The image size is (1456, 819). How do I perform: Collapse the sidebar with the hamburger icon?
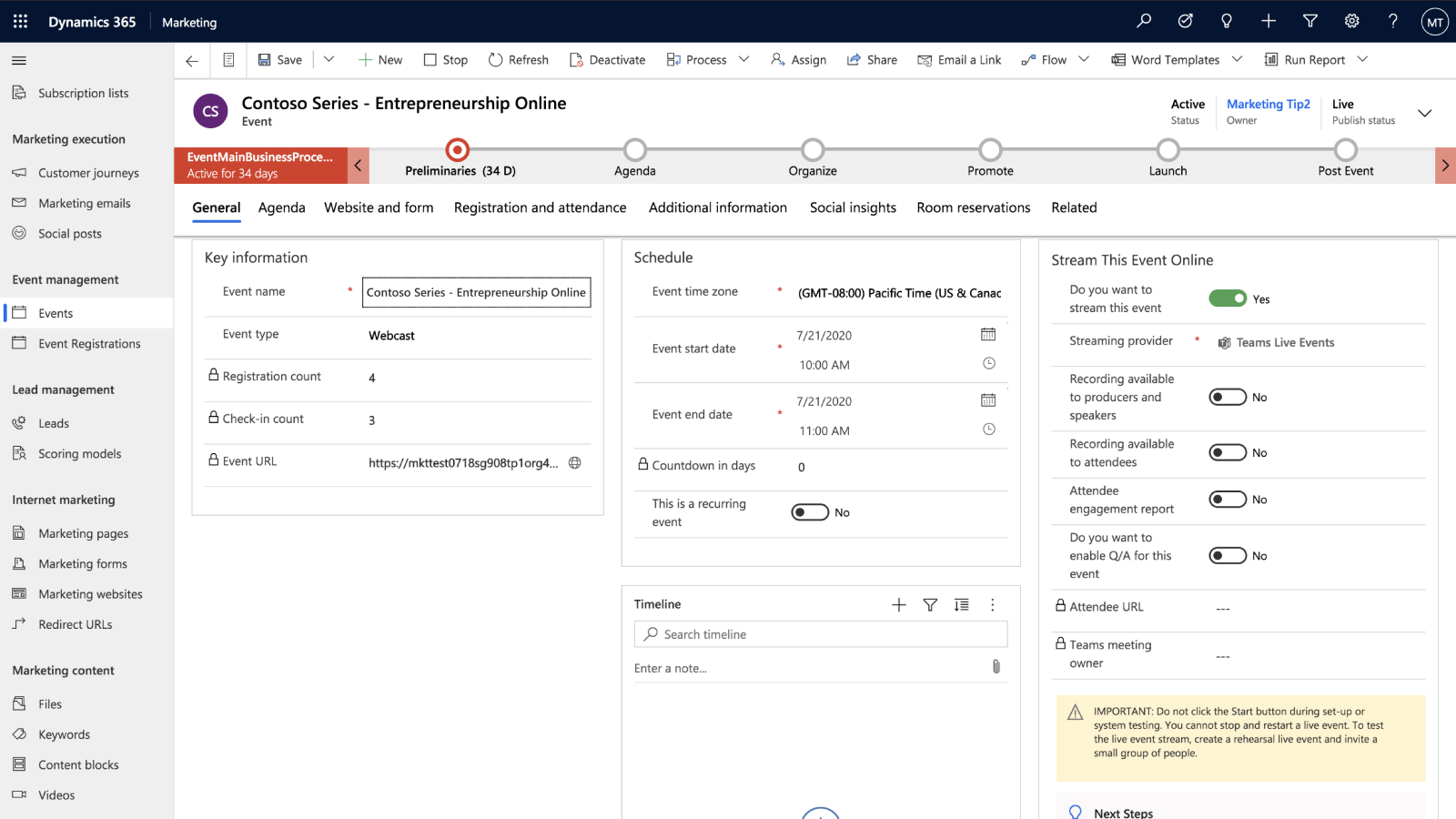point(19,61)
